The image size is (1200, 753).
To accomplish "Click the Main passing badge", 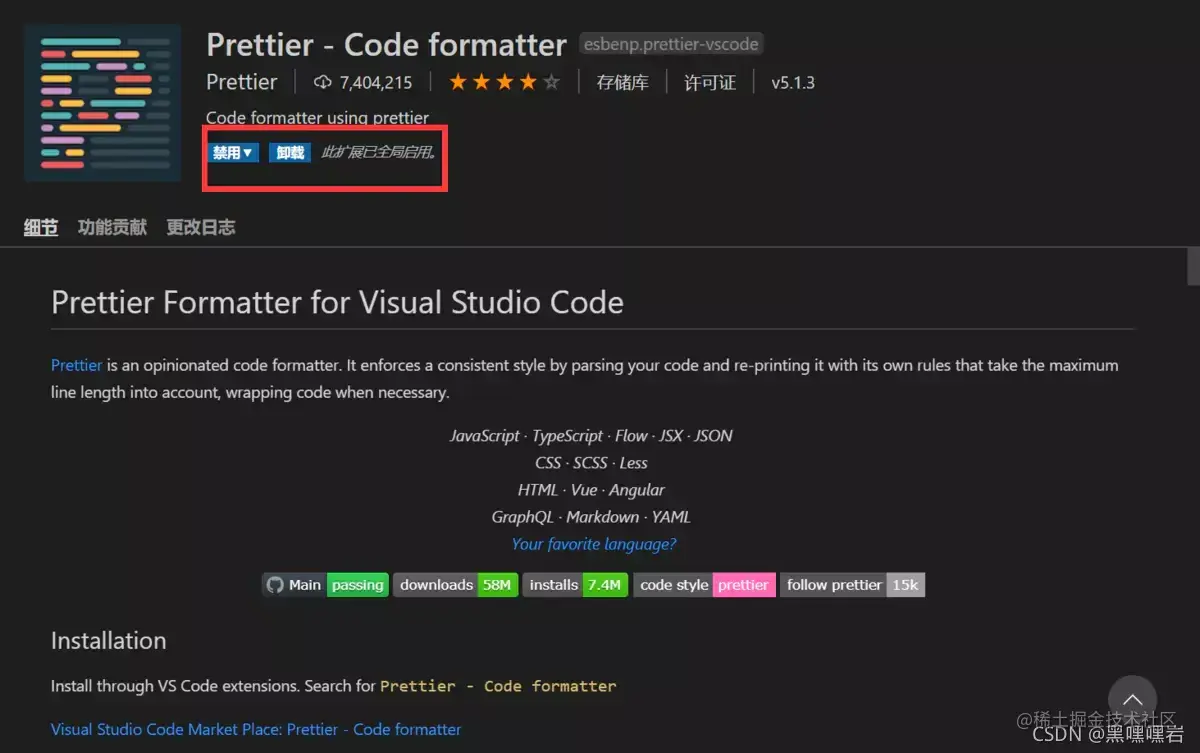I will click(325, 585).
